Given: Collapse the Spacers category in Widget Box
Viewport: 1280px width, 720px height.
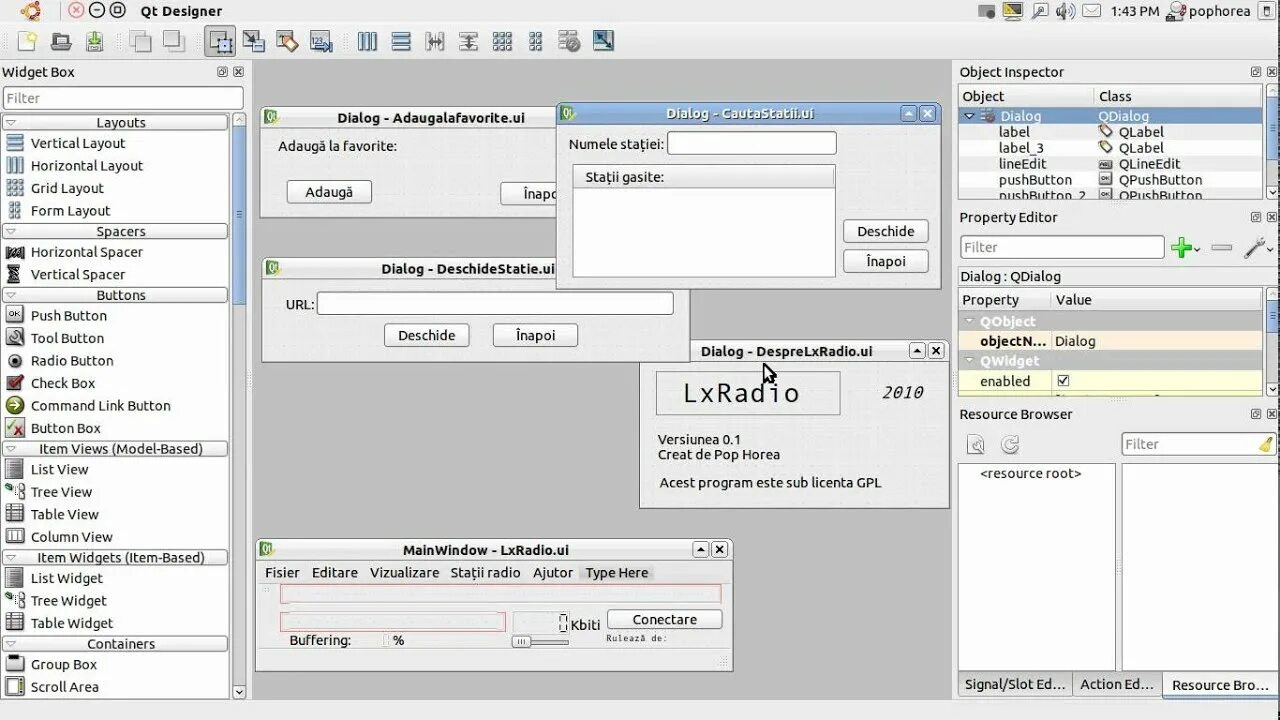Looking at the screenshot, I should [x=11, y=231].
